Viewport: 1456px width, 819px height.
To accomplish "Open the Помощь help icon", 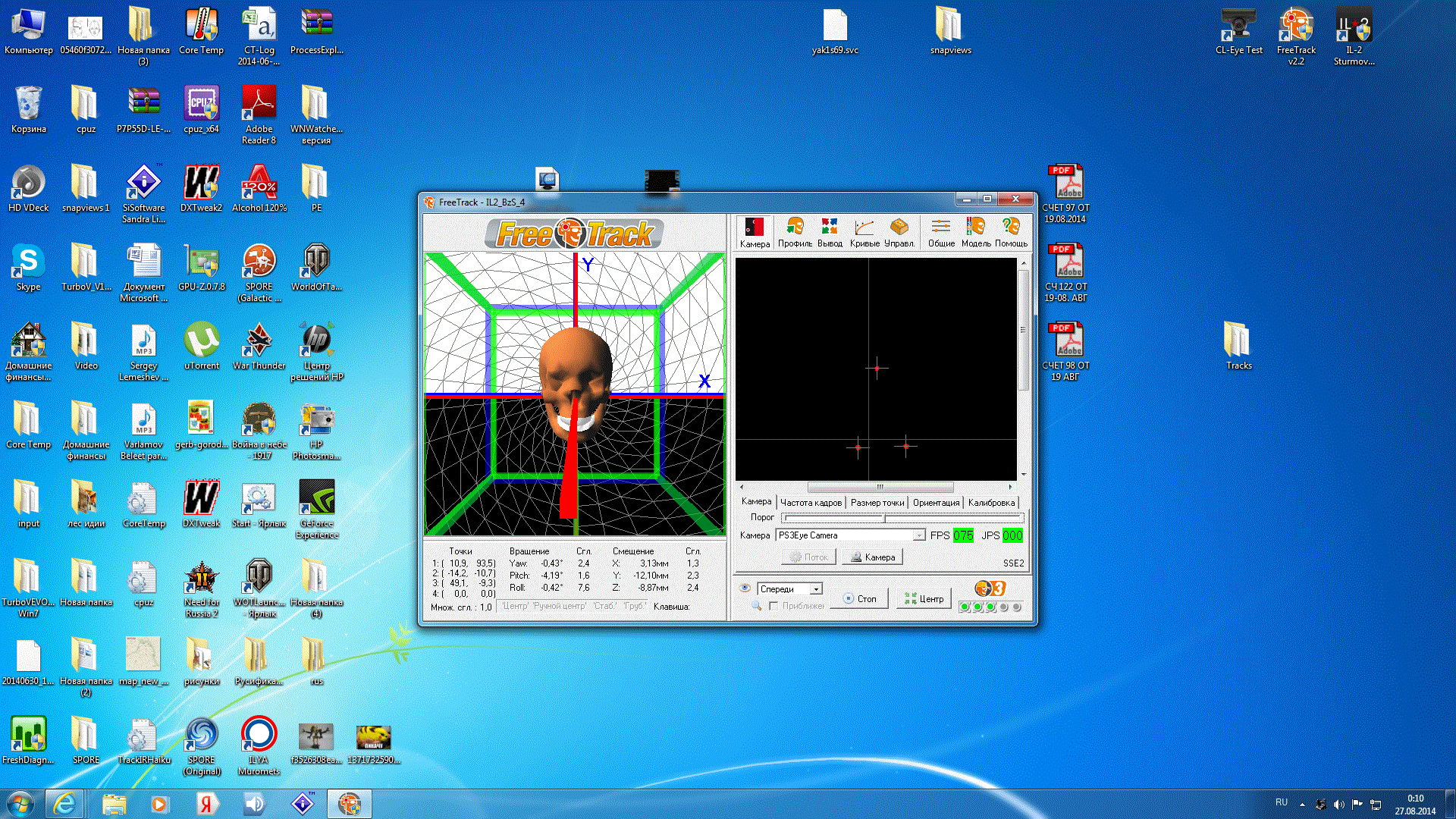I will [1011, 232].
